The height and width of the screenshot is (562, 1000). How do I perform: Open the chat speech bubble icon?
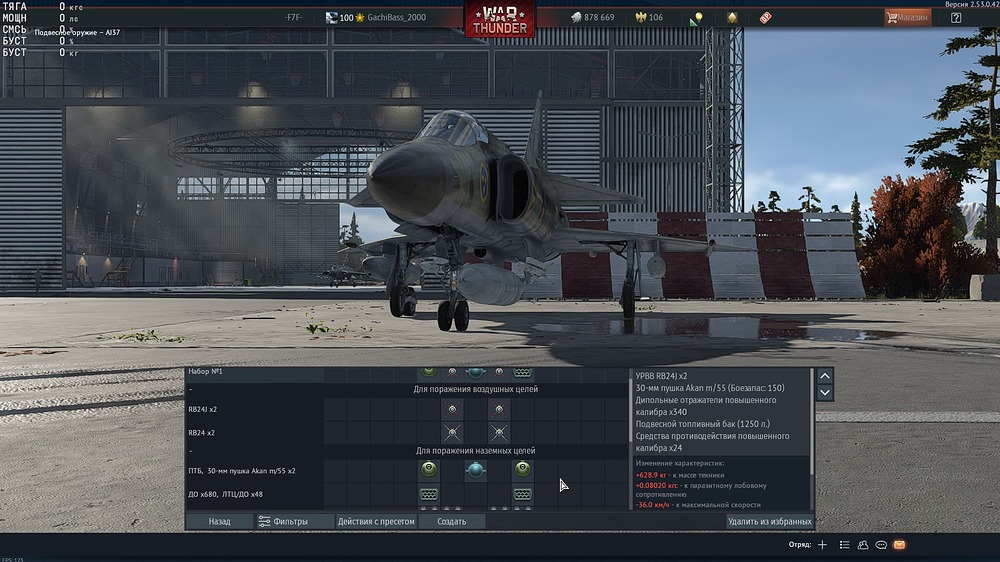click(881, 545)
